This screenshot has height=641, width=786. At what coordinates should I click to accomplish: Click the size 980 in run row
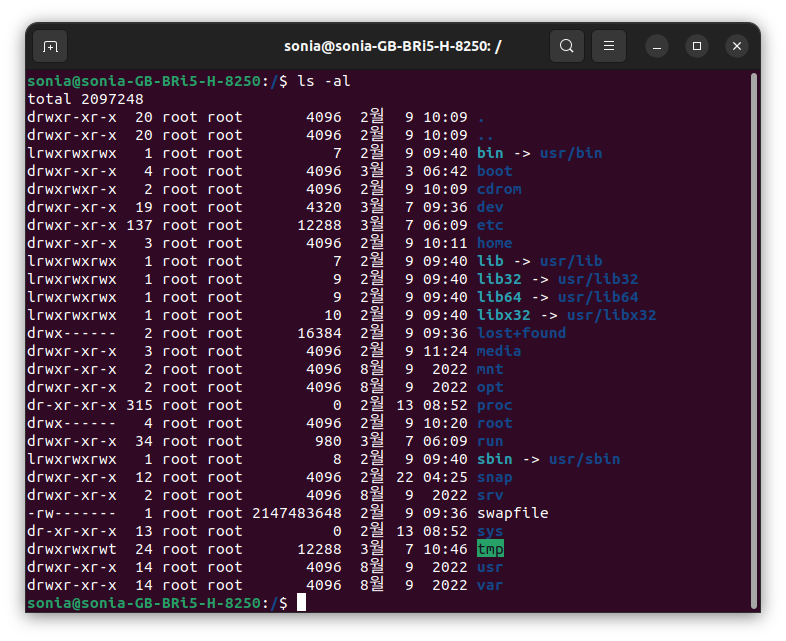(328, 442)
